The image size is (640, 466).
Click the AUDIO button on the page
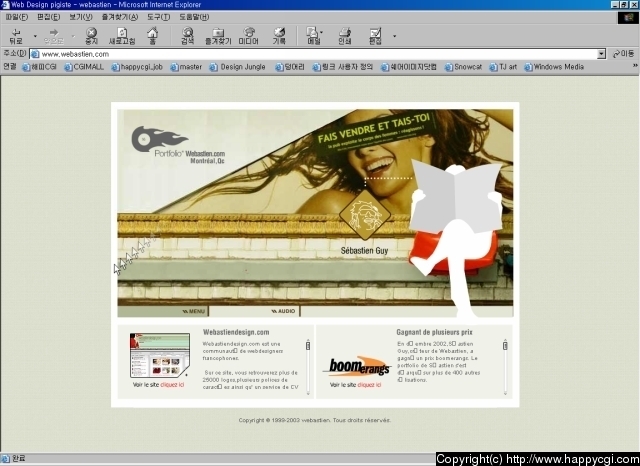pyautogui.click(x=284, y=311)
